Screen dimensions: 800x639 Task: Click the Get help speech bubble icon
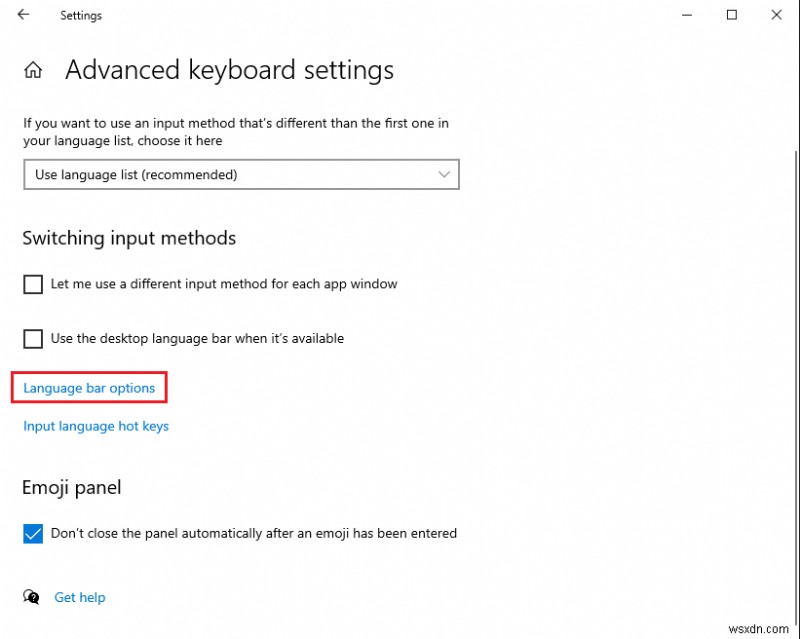pyautogui.click(x=30, y=597)
